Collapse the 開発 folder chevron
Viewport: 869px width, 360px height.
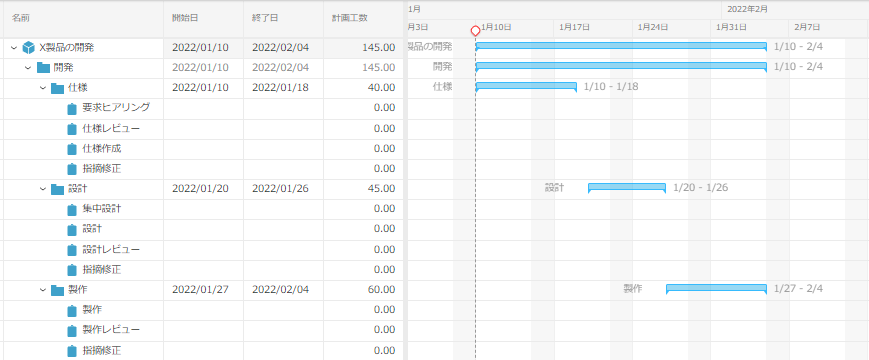click(28, 68)
